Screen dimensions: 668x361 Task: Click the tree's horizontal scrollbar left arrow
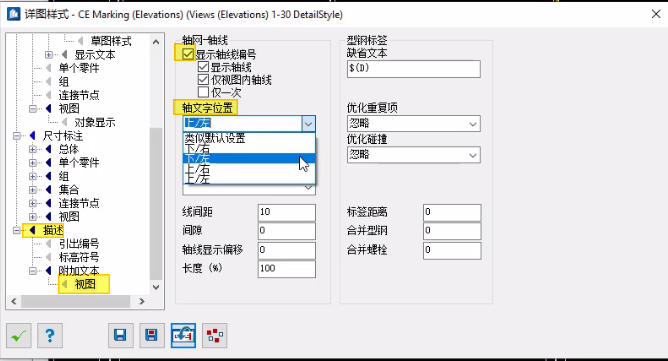[14, 301]
